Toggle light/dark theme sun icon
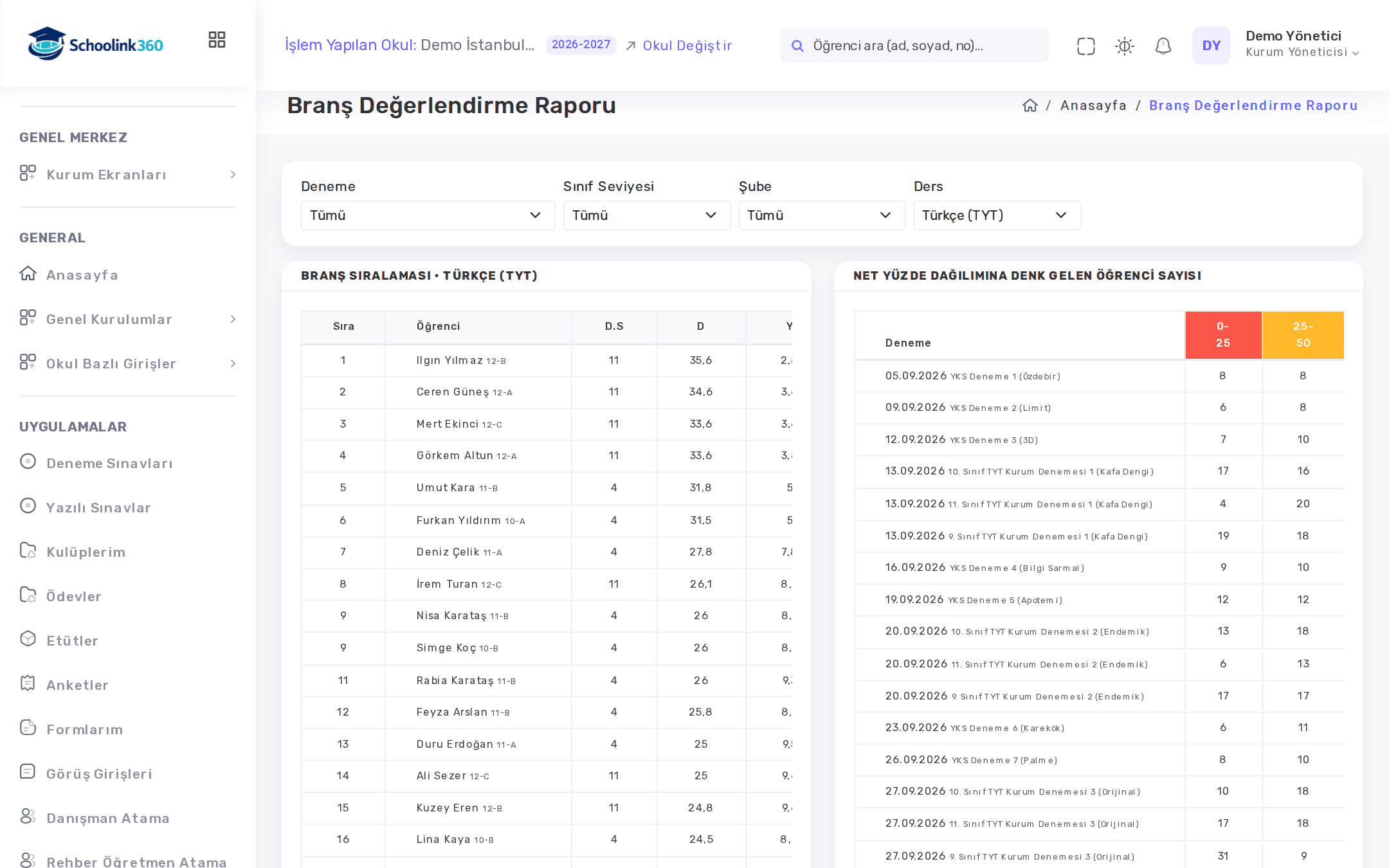1389x868 pixels. click(1124, 46)
